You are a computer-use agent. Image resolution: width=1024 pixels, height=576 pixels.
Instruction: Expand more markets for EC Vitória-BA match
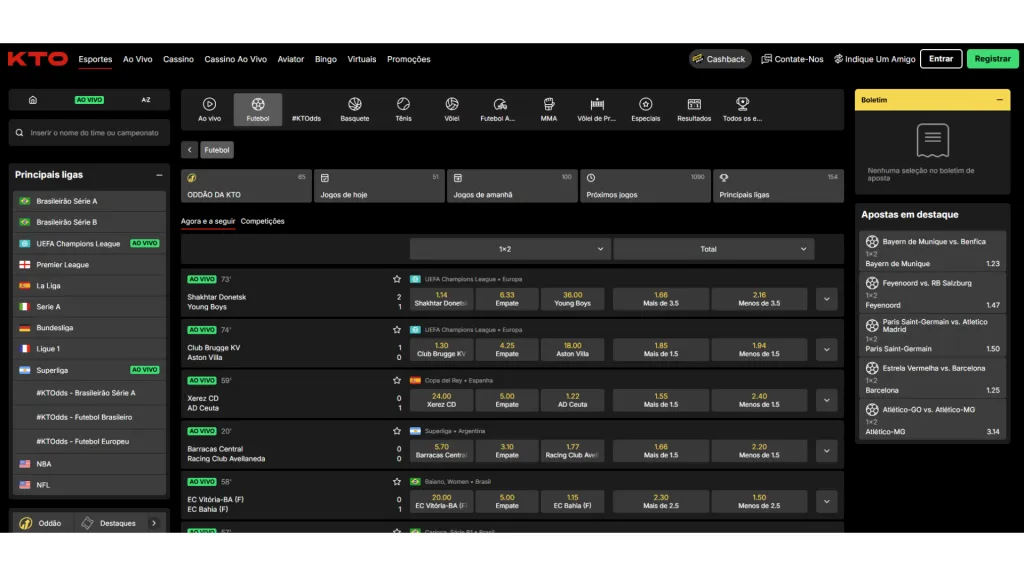[826, 502]
